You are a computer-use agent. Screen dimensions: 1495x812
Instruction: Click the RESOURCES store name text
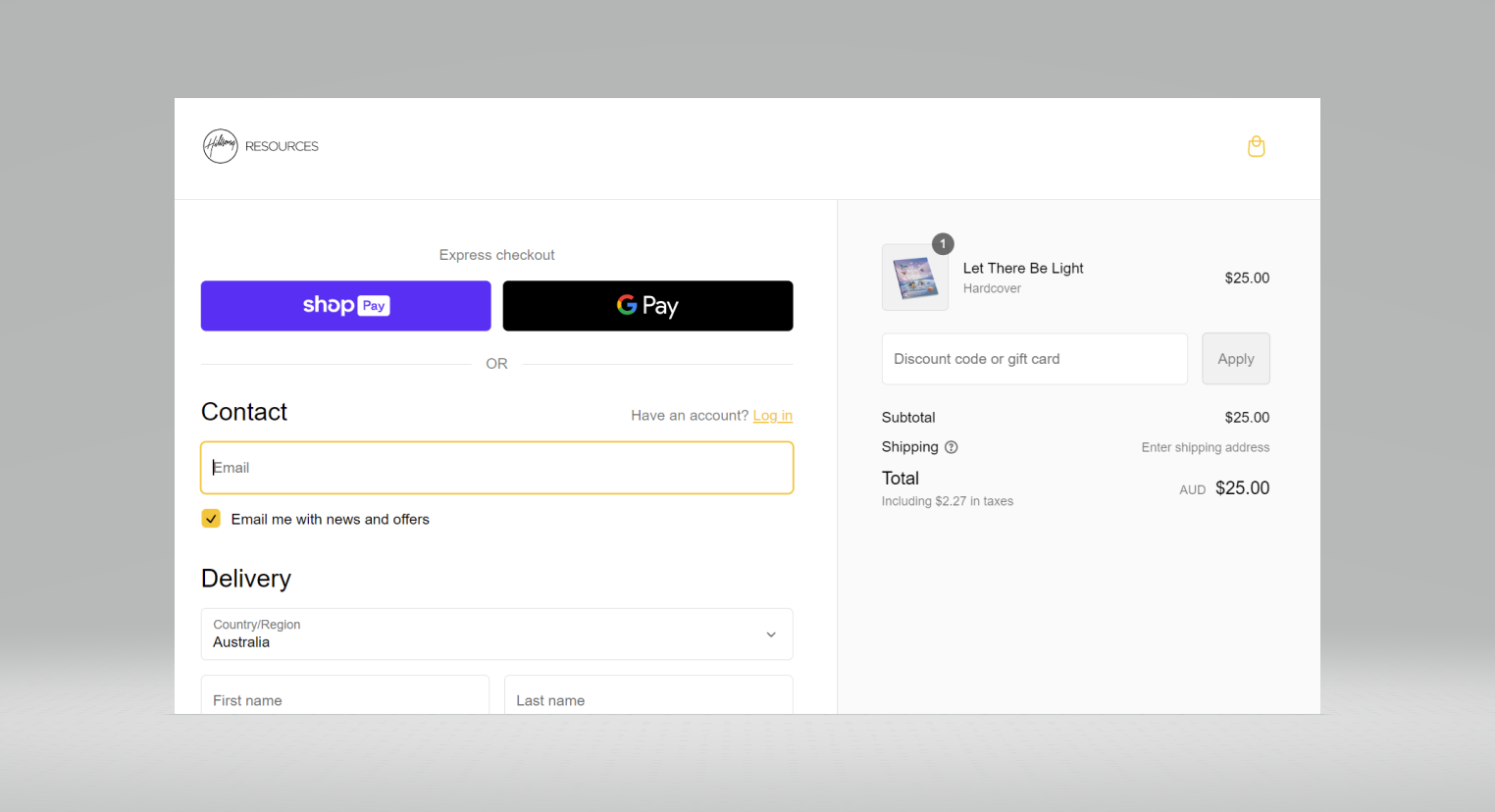coord(282,146)
